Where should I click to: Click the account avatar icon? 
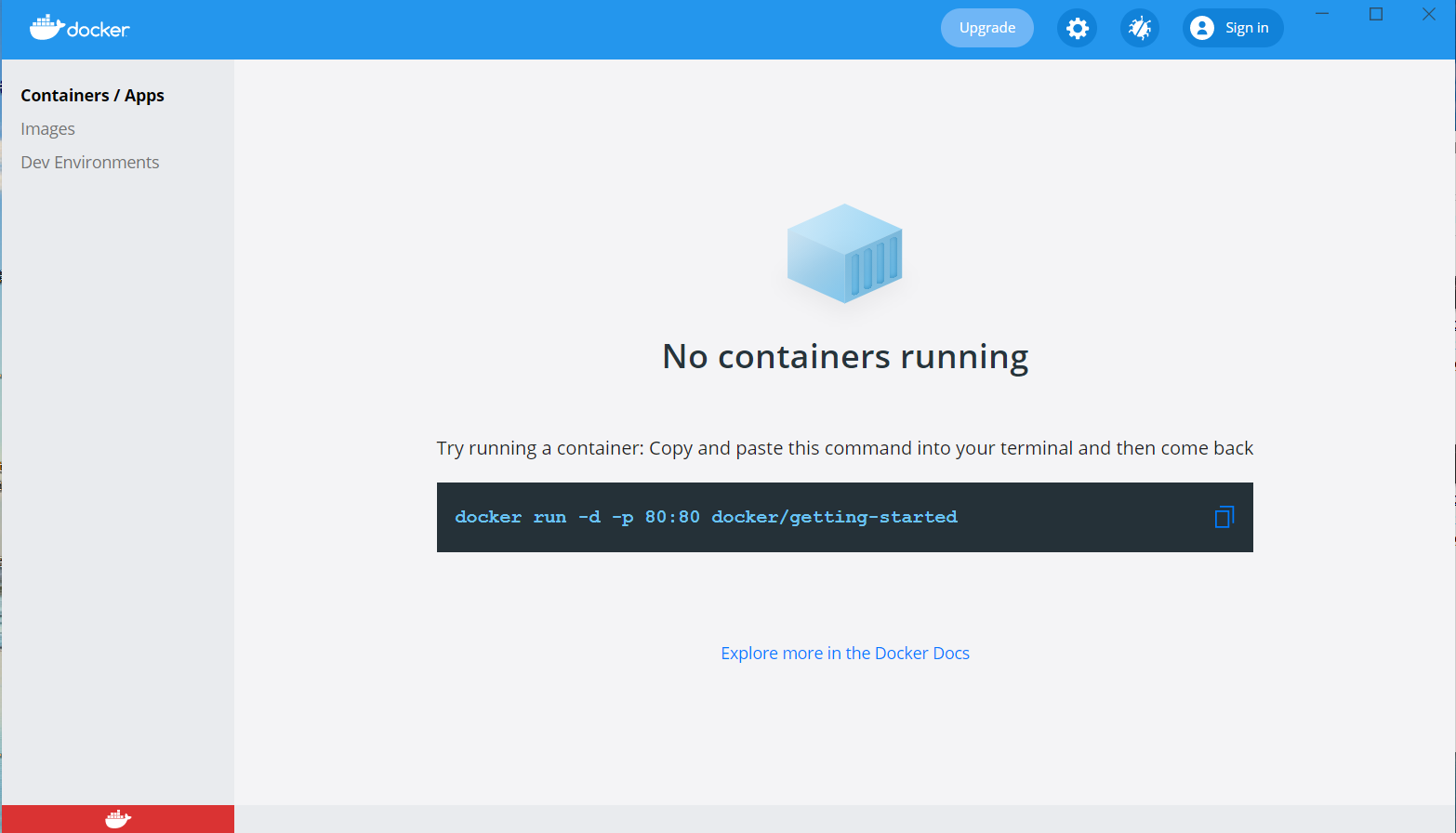pyautogui.click(x=1201, y=28)
